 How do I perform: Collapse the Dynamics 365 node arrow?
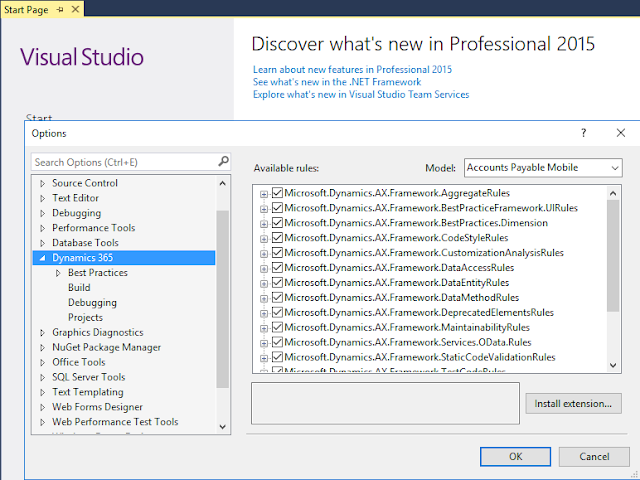point(42,258)
